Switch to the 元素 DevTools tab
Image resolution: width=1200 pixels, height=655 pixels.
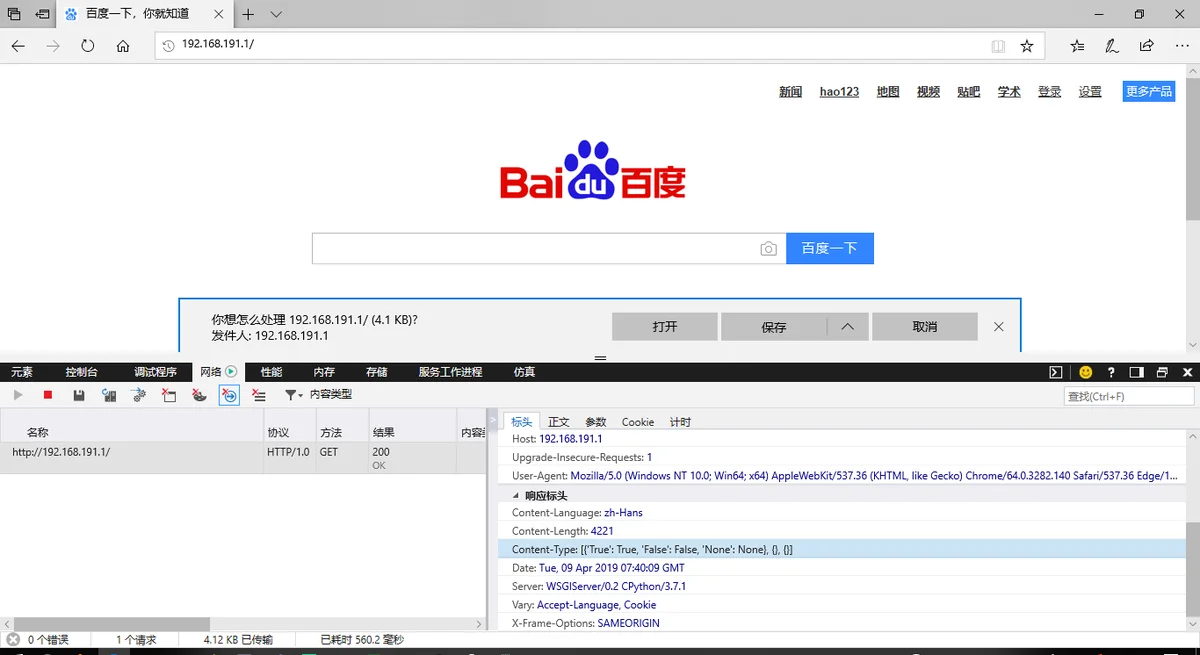point(22,372)
